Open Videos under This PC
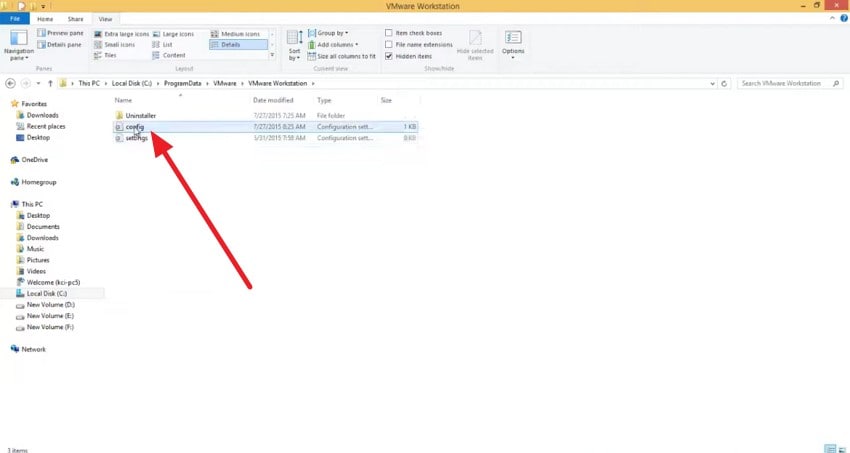850x453 pixels. tap(36, 271)
